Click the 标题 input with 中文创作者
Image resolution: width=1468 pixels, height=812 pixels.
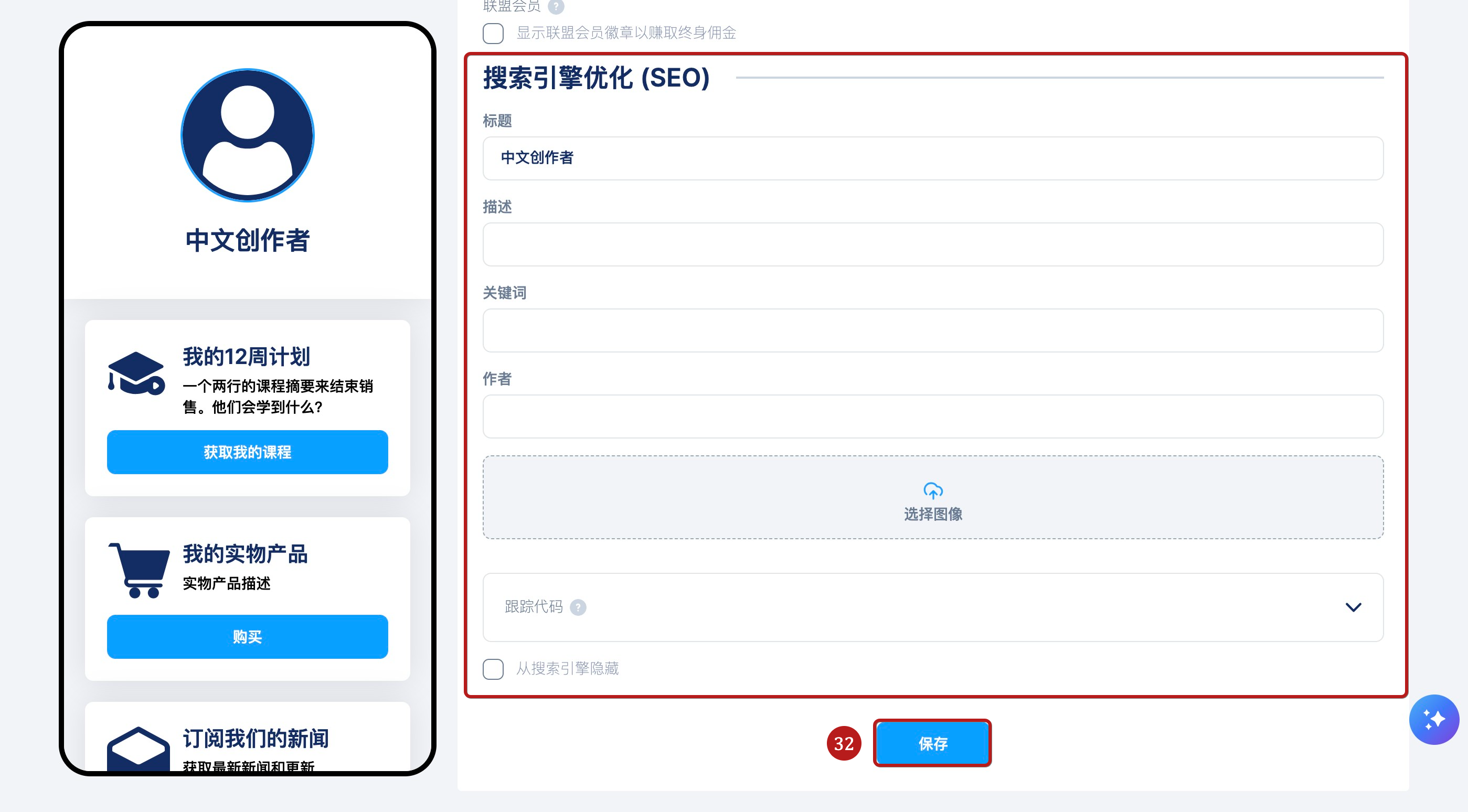[932, 158]
